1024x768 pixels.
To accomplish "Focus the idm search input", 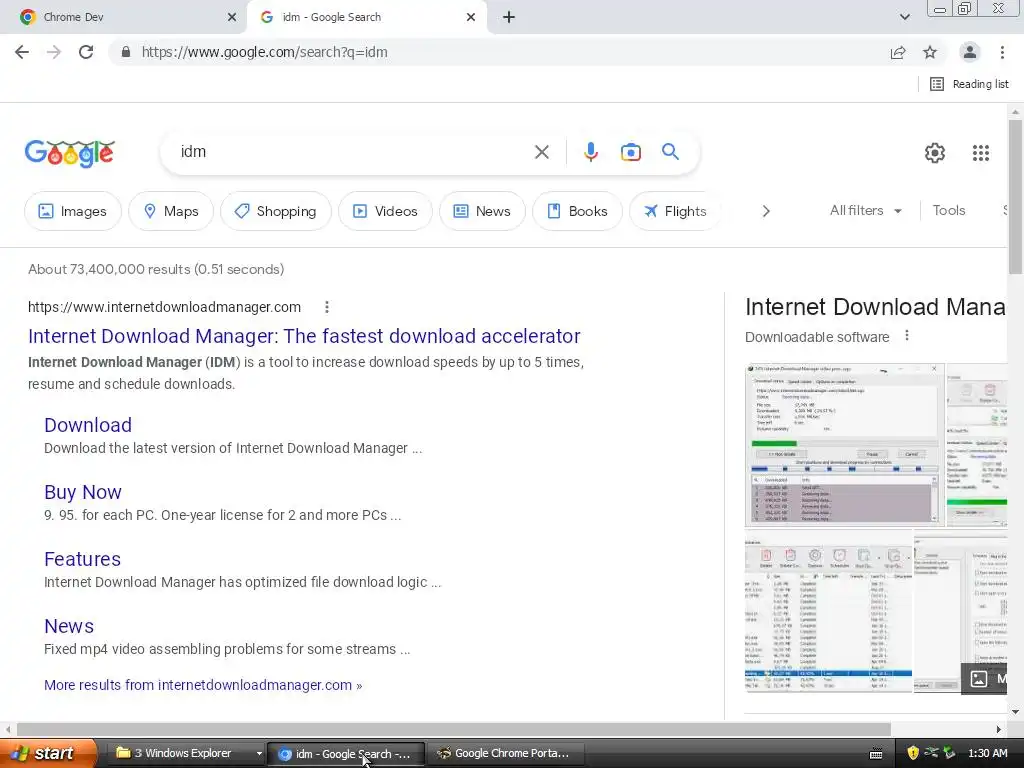I will click(353, 152).
